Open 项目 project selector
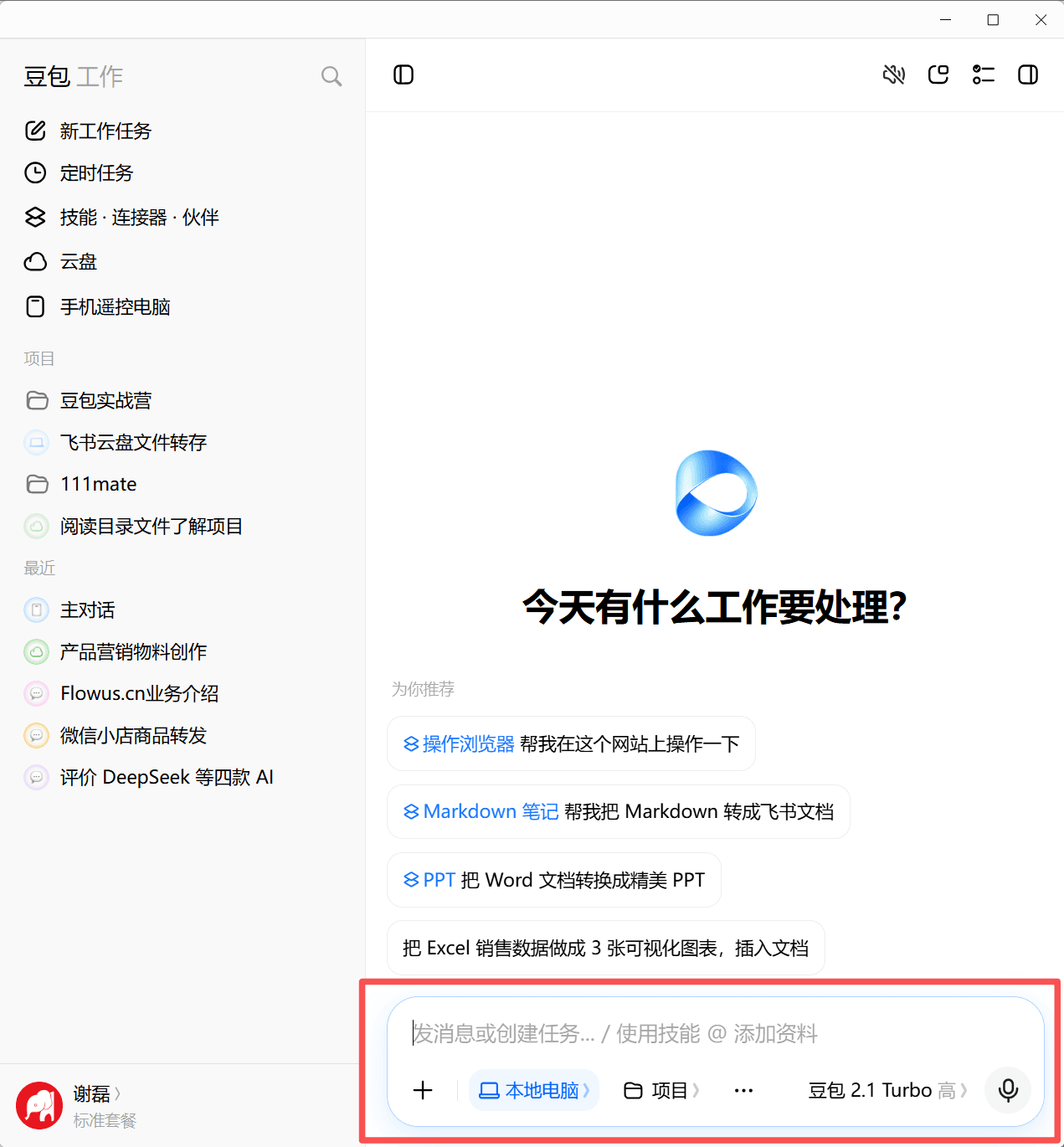Screen dimensions: 1064x1147 click(x=661, y=1090)
